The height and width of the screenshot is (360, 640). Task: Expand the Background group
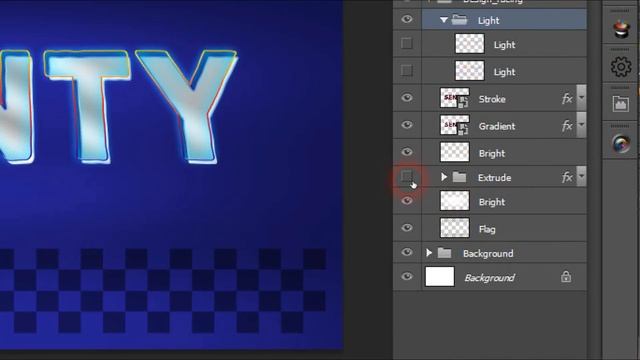click(x=429, y=253)
